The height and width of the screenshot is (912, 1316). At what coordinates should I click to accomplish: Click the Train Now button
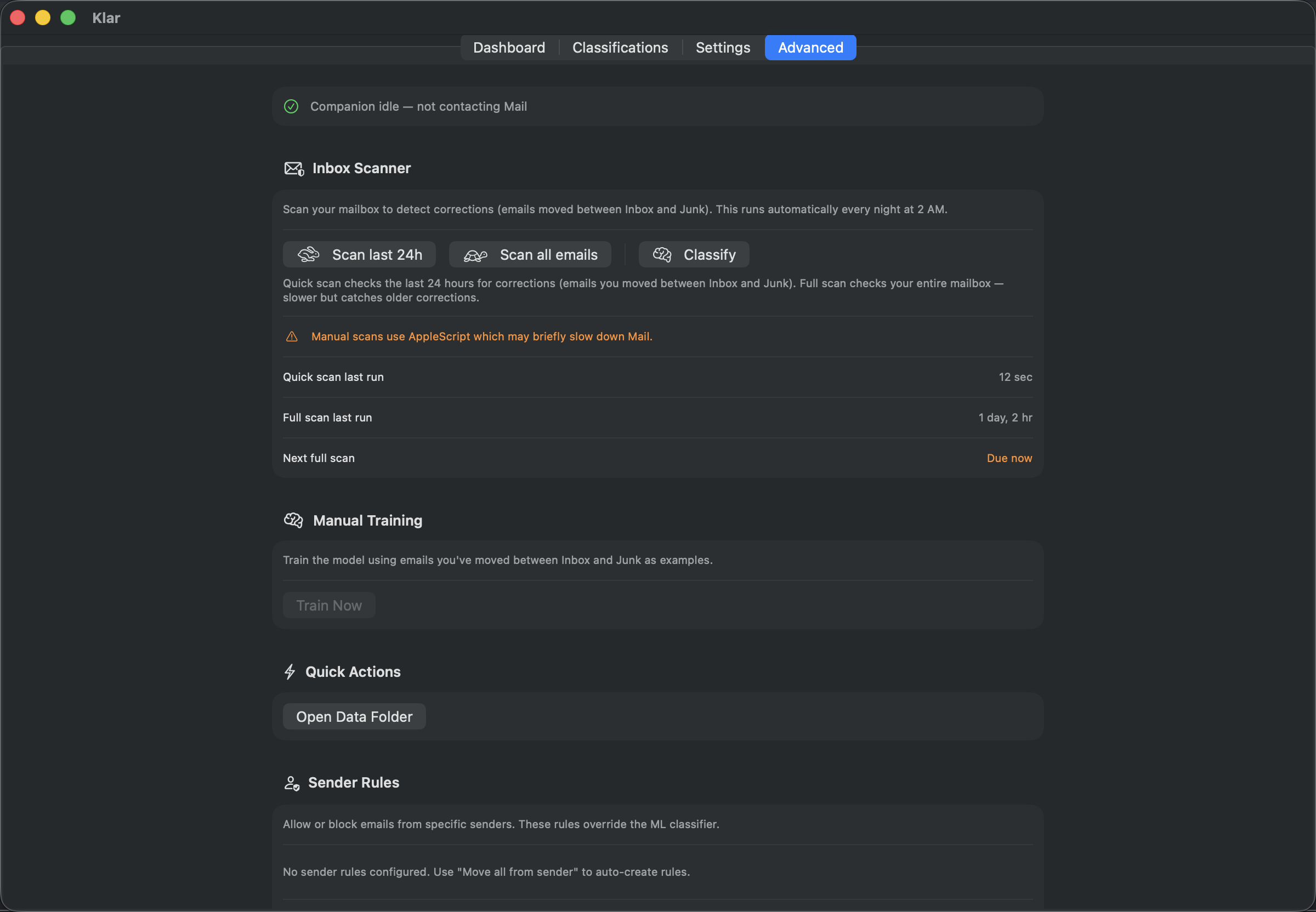coord(328,605)
